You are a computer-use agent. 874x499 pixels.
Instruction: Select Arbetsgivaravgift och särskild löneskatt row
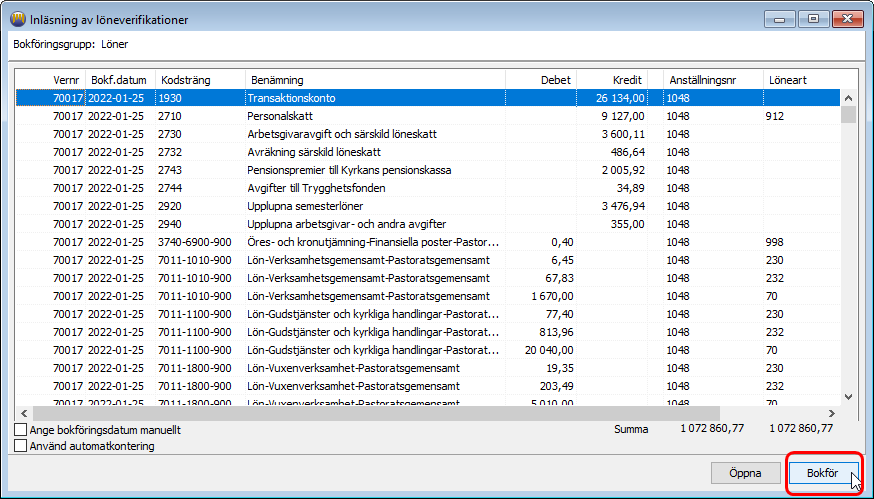428,134
